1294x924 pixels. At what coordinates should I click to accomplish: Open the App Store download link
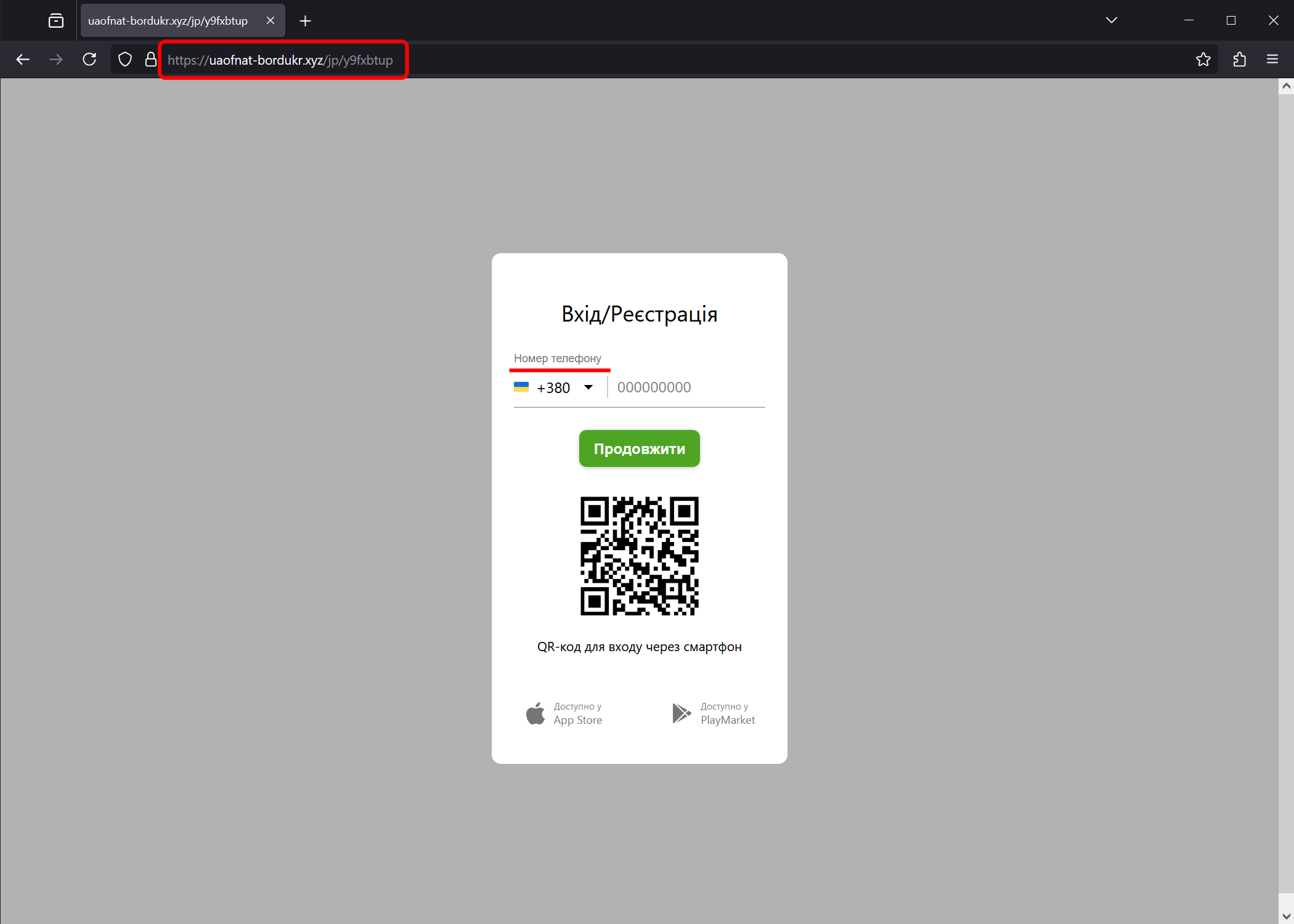click(564, 713)
